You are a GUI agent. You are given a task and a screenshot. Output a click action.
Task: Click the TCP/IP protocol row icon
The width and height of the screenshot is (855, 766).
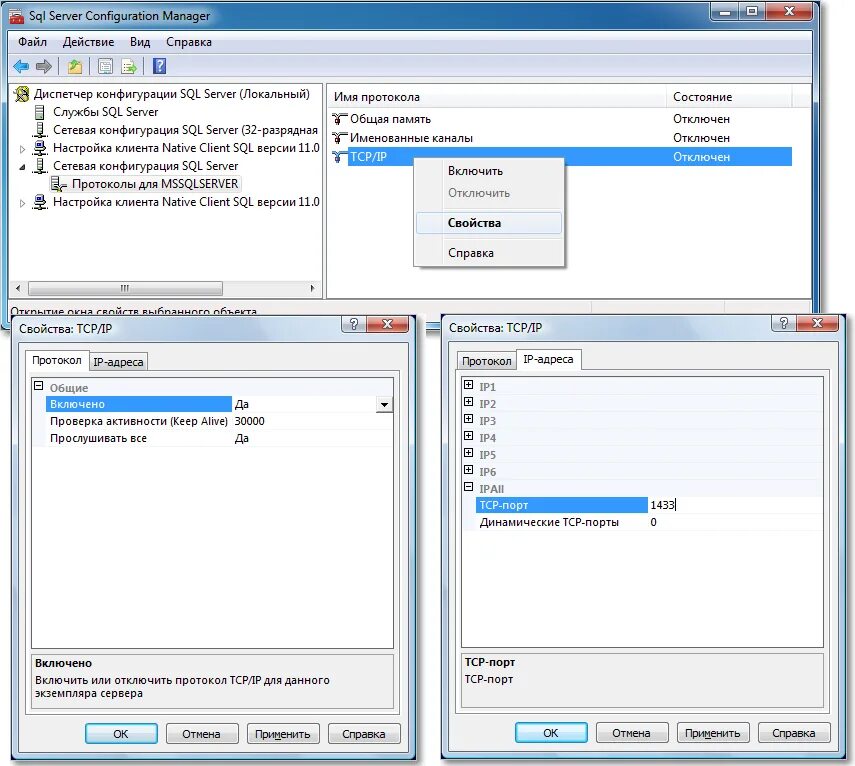(x=340, y=157)
